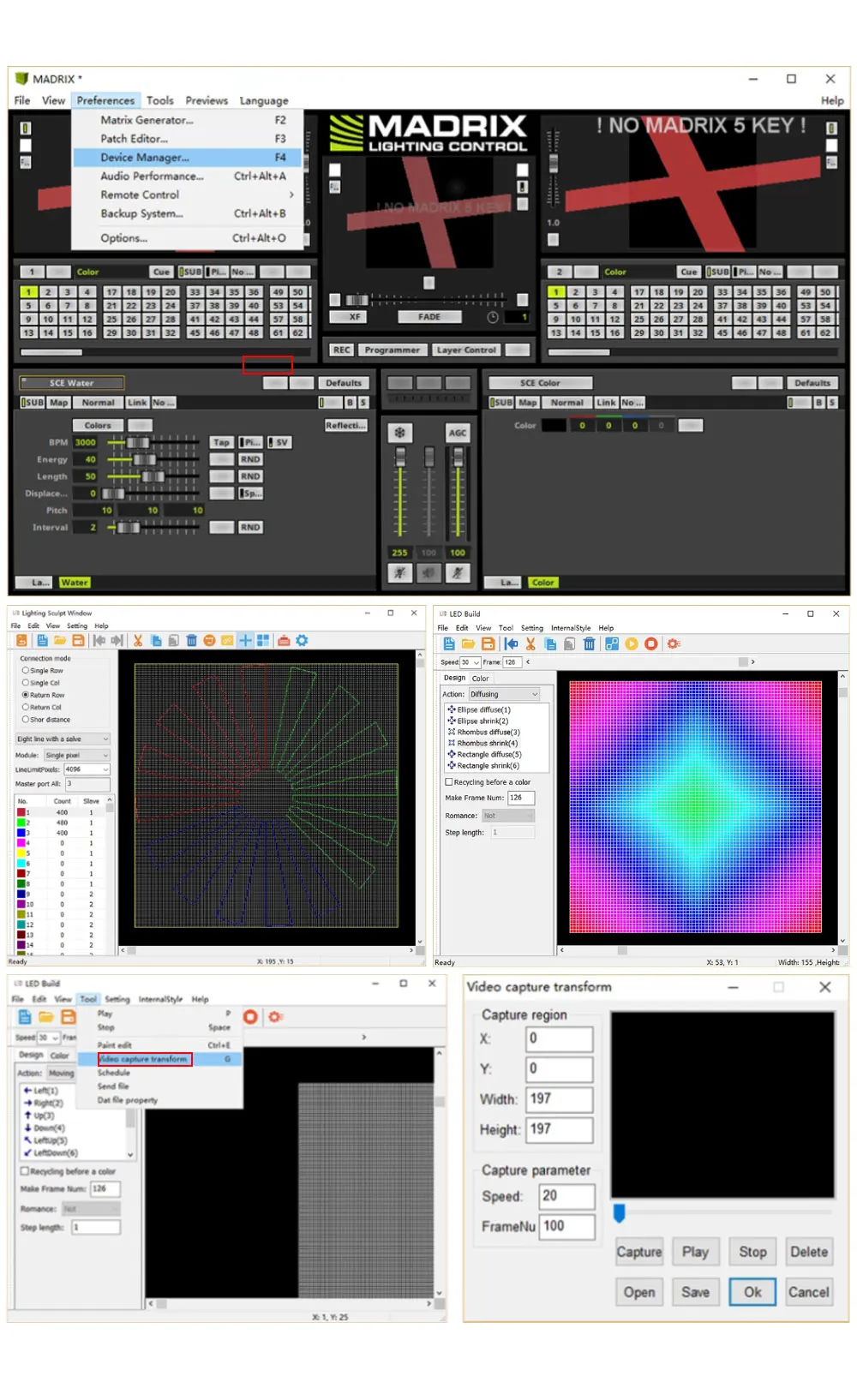Click the Defaults button in SCE Water panel
Image resolution: width=857 pixels, height=1400 pixels.
point(344,383)
